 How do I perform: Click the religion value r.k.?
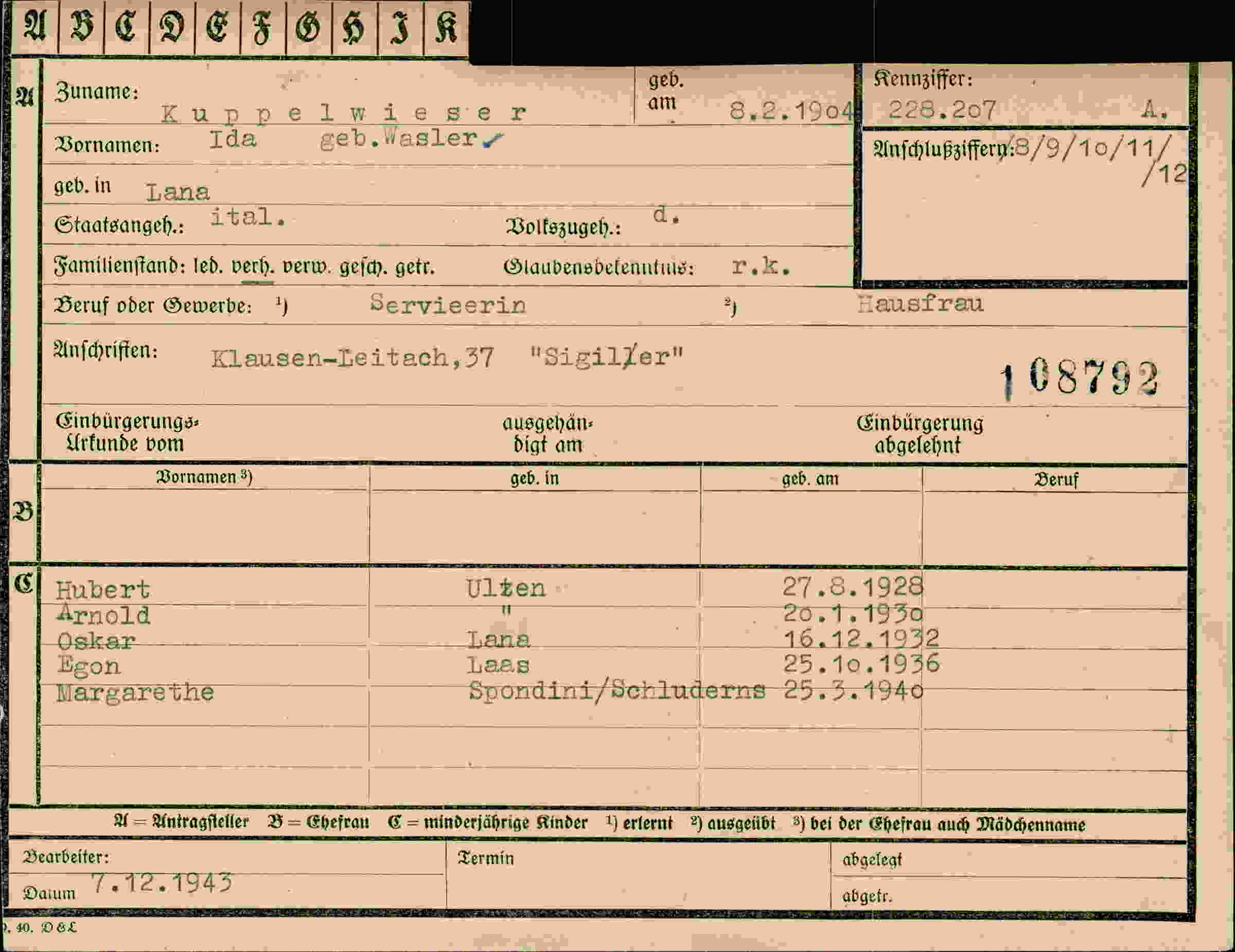click(x=760, y=265)
